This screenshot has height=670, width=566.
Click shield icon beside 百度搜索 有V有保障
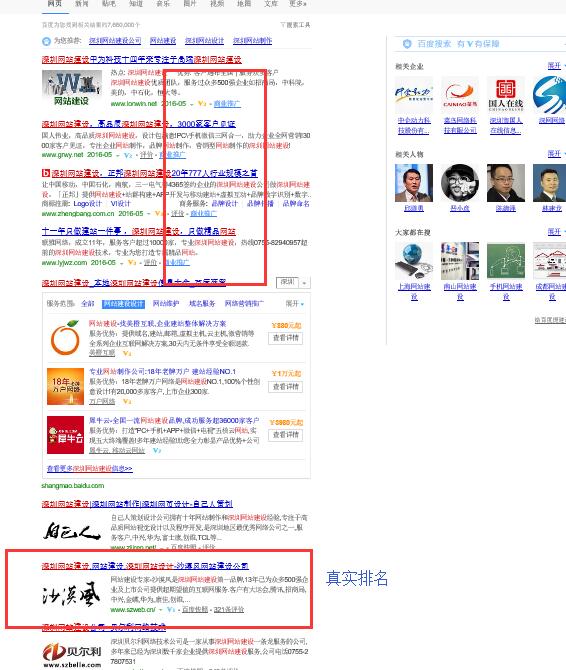407,44
